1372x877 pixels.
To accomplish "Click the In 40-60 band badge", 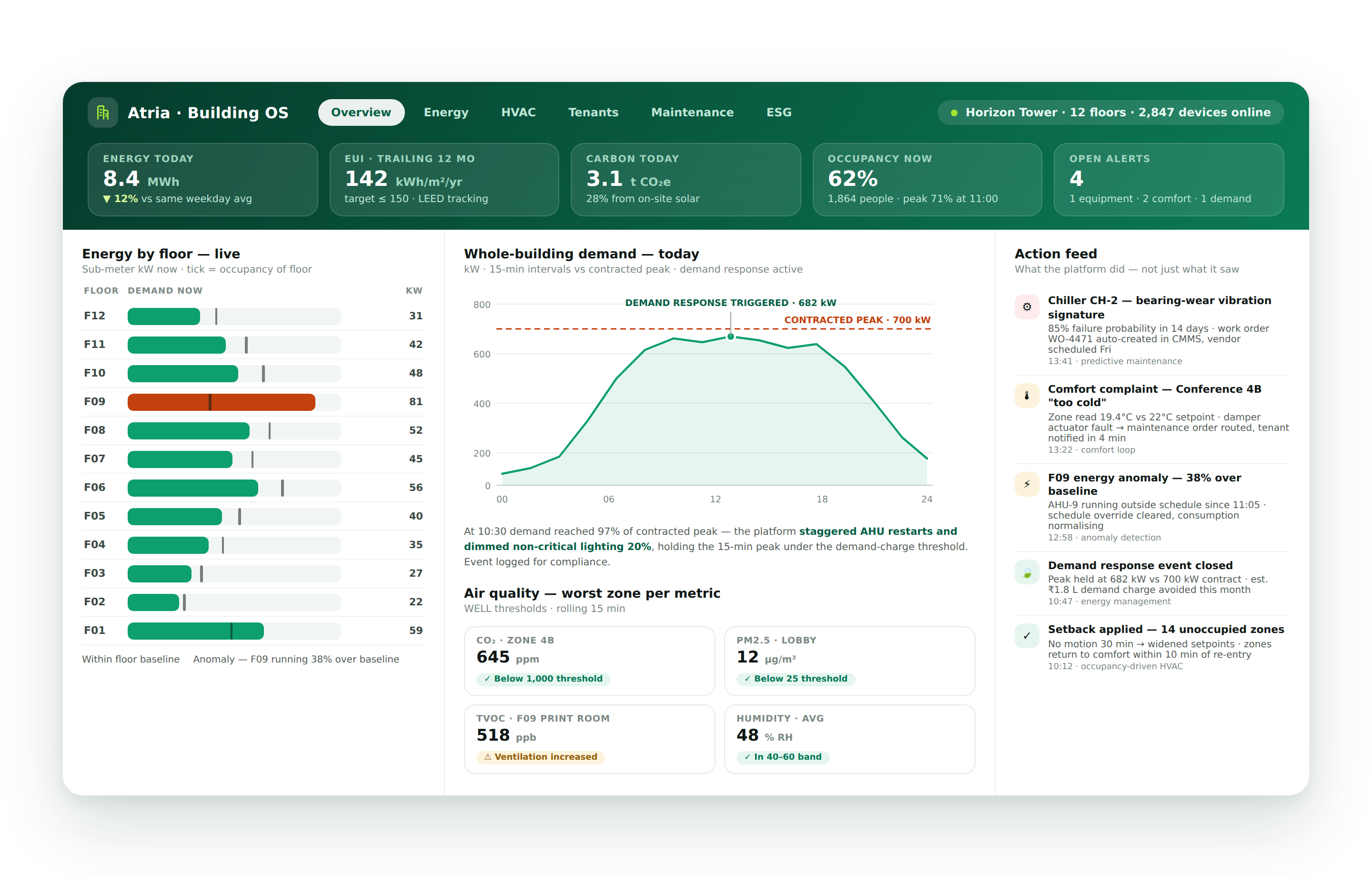I will click(x=783, y=757).
